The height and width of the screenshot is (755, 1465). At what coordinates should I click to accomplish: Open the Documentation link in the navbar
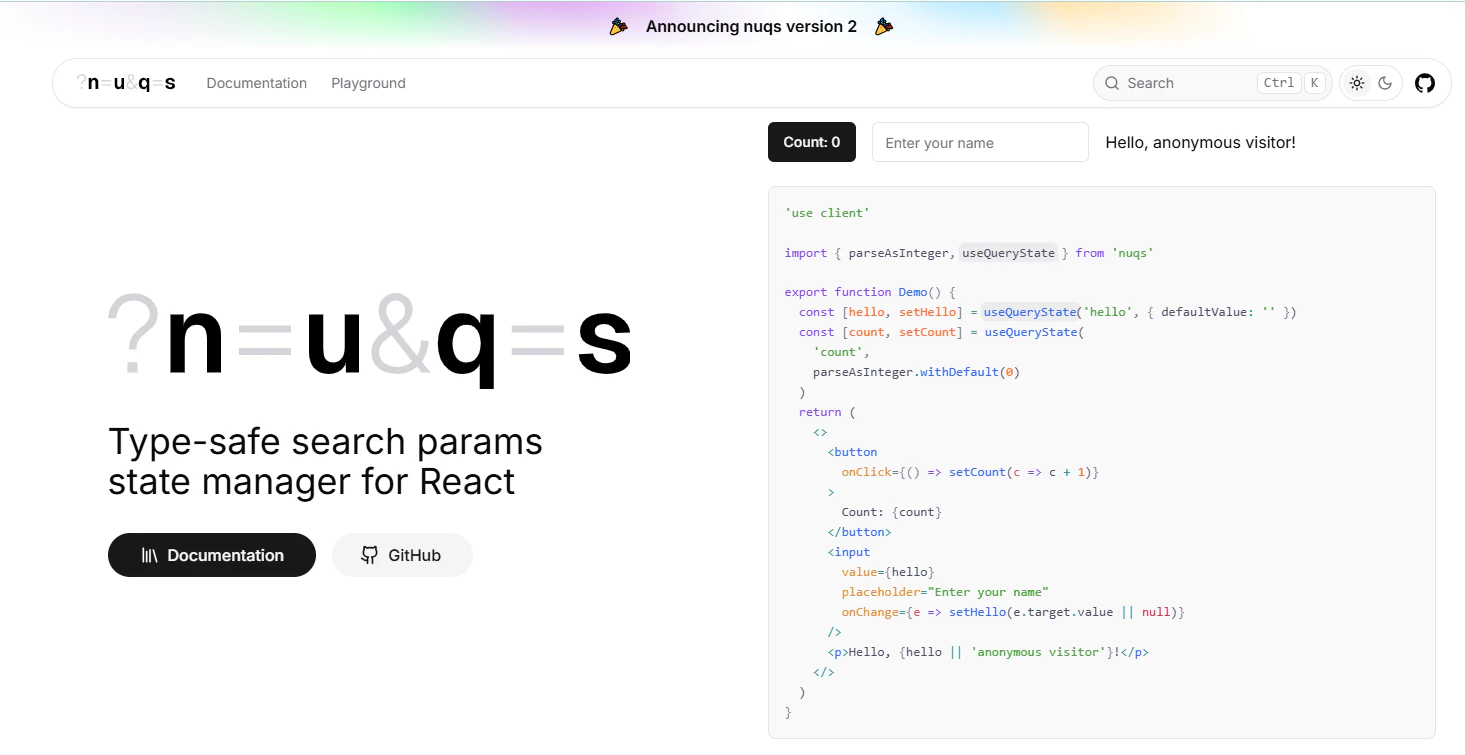(x=257, y=83)
